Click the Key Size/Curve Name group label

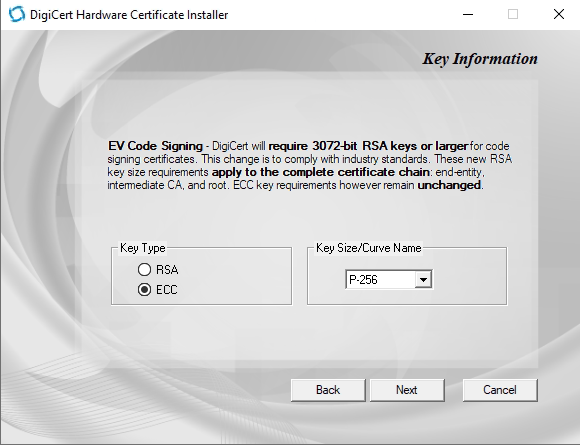pyautogui.click(x=368, y=248)
